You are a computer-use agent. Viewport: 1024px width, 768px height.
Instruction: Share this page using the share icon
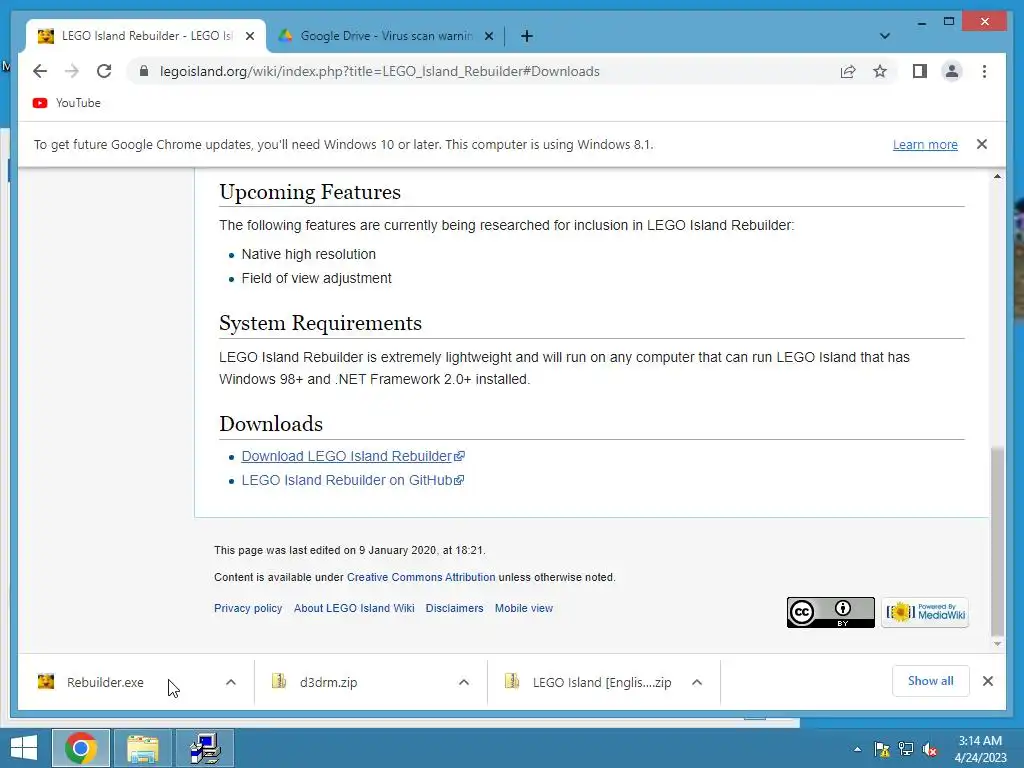(848, 71)
